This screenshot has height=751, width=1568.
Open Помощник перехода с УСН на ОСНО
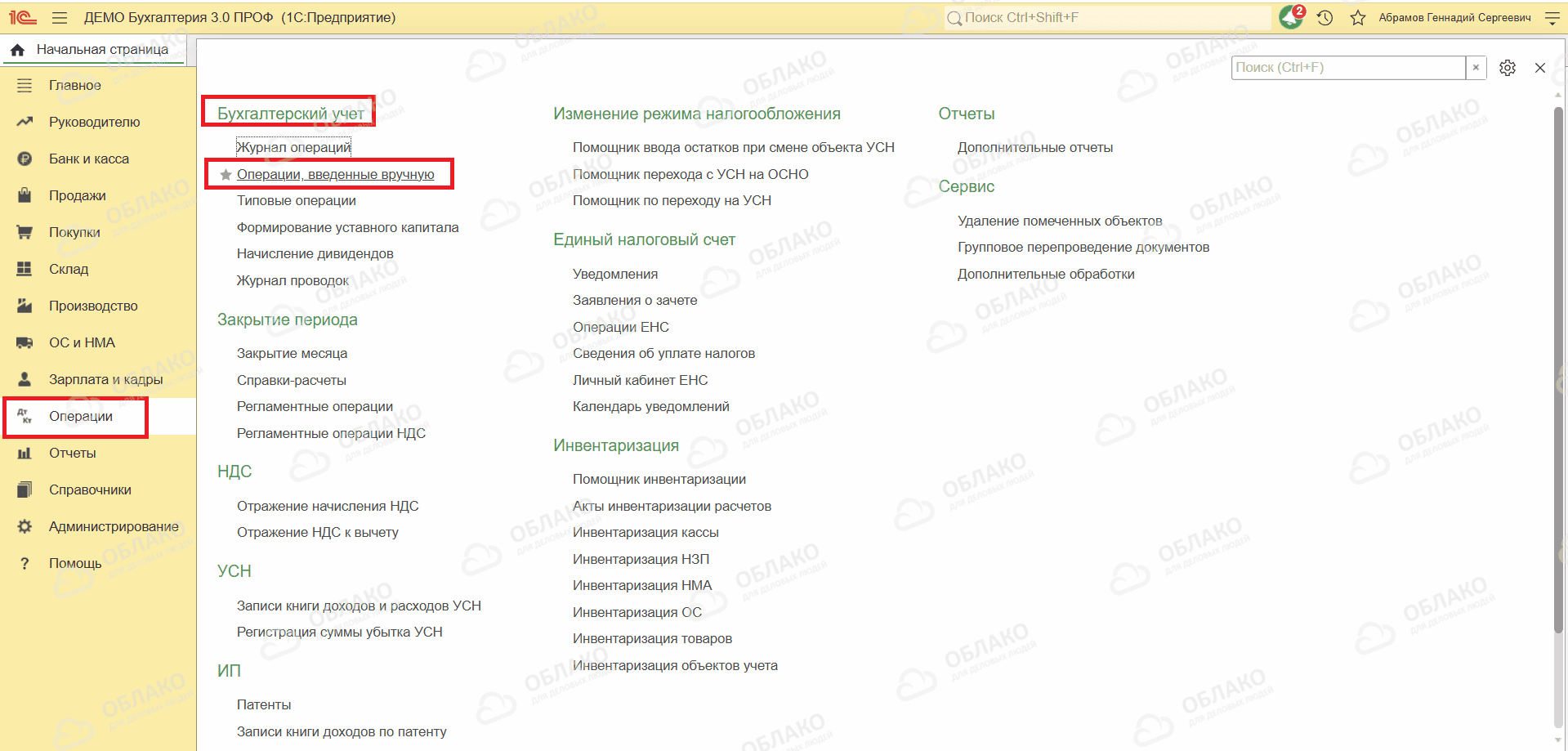(690, 174)
